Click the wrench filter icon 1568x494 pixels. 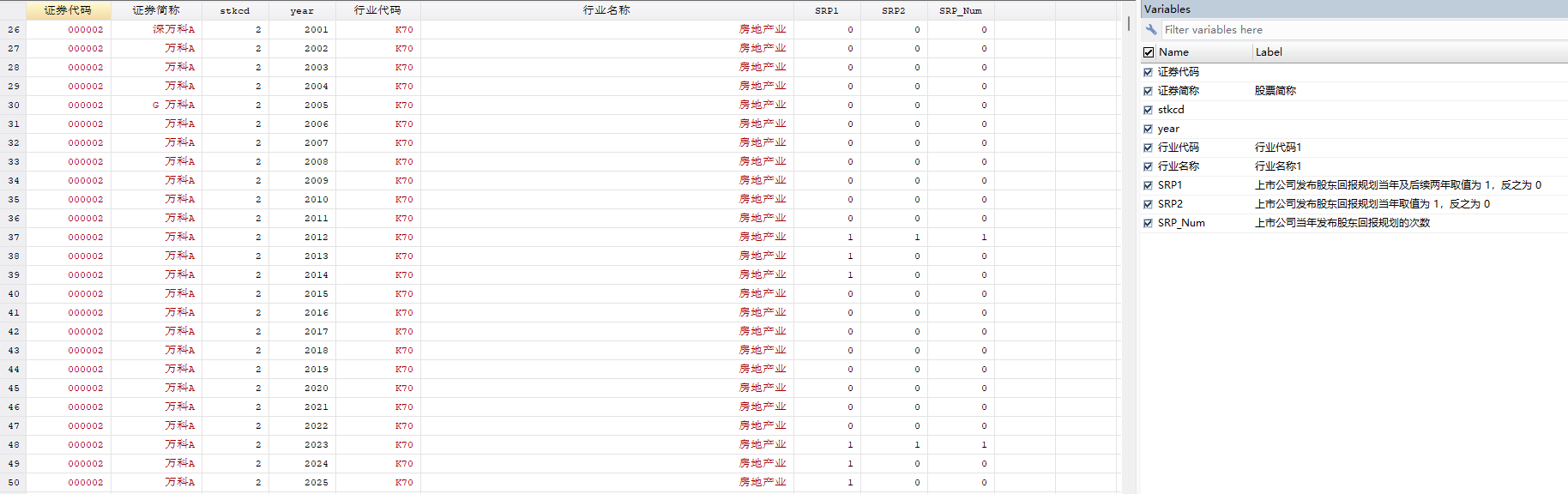(1151, 30)
